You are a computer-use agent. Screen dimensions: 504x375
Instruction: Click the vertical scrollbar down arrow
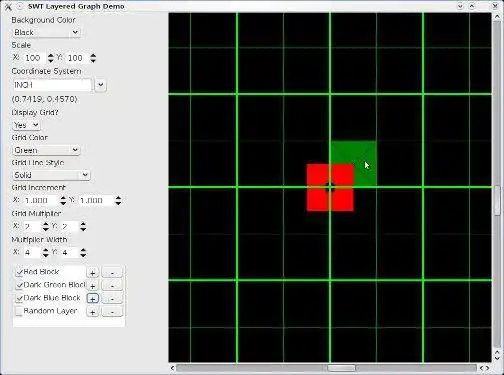point(497,358)
